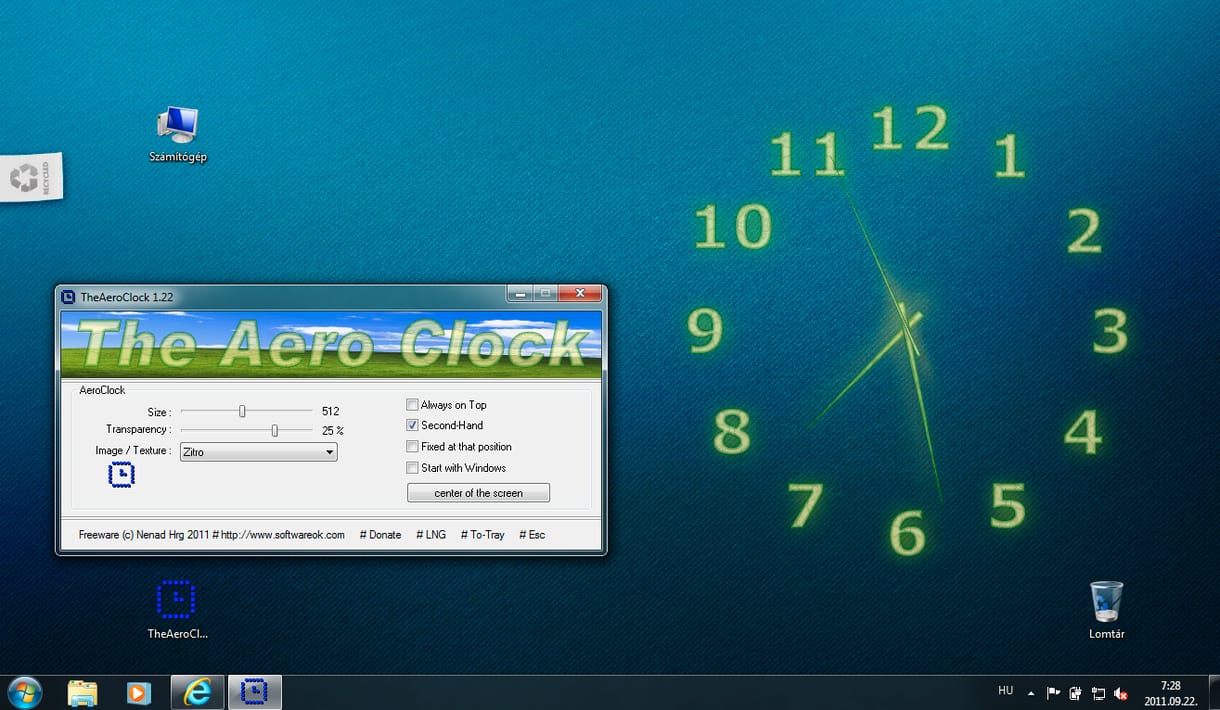
Task: Activate TheAeroClock taskbar button
Action: tap(256, 692)
